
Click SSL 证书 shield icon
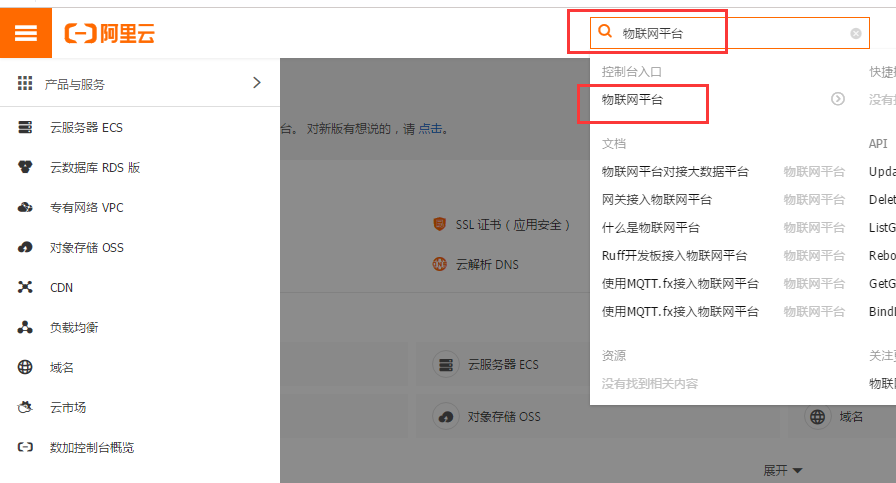tap(439, 224)
